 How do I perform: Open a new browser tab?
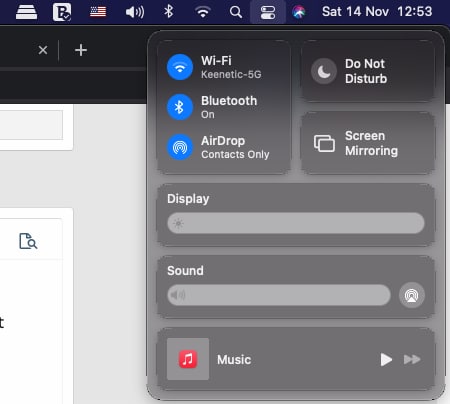81,50
